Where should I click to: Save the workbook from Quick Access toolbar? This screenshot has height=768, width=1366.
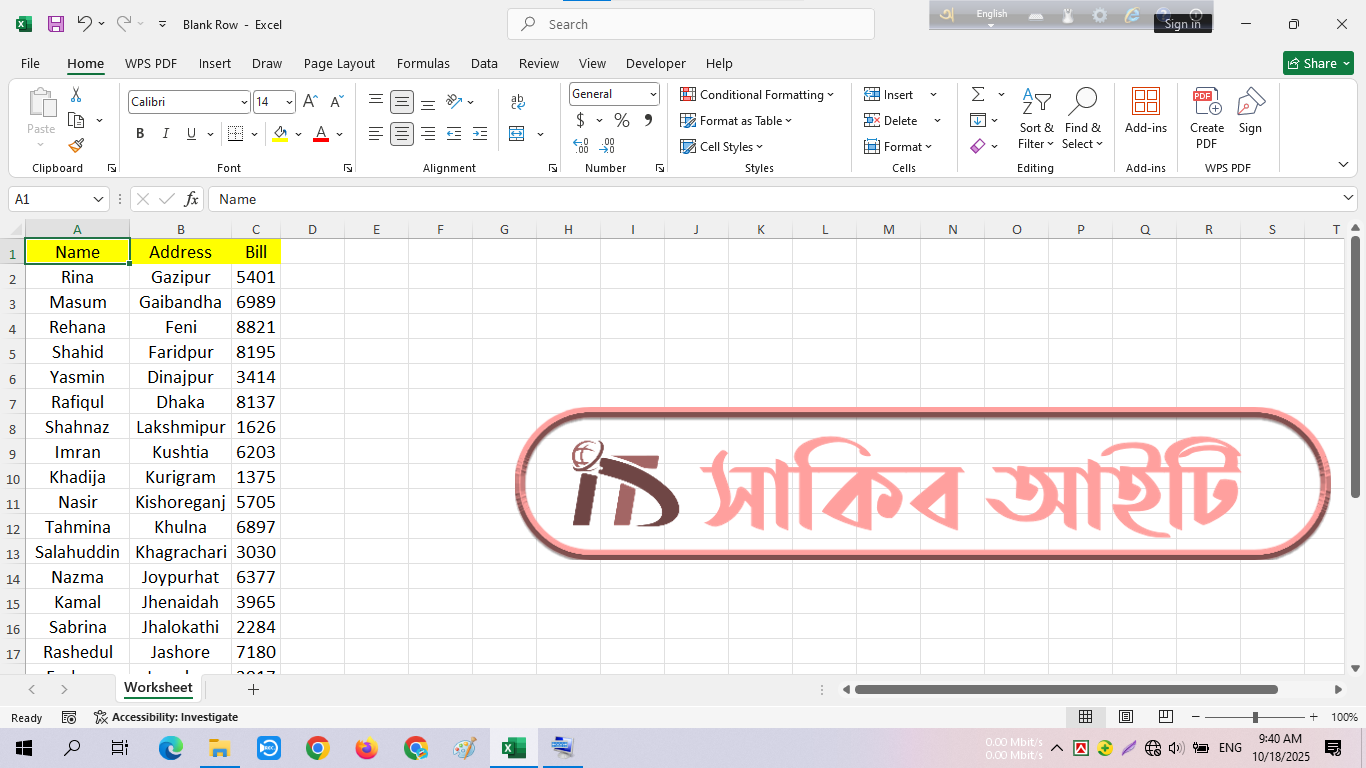pyautogui.click(x=56, y=24)
